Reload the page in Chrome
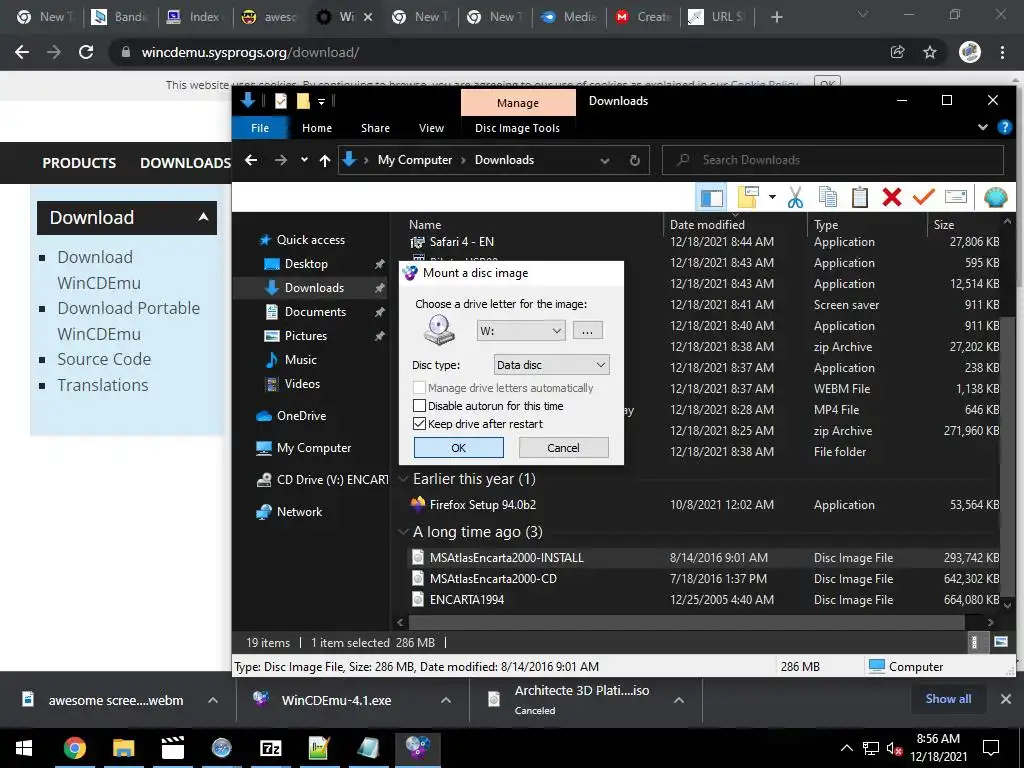This screenshot has width=1024, height=768. click(86, 52)
